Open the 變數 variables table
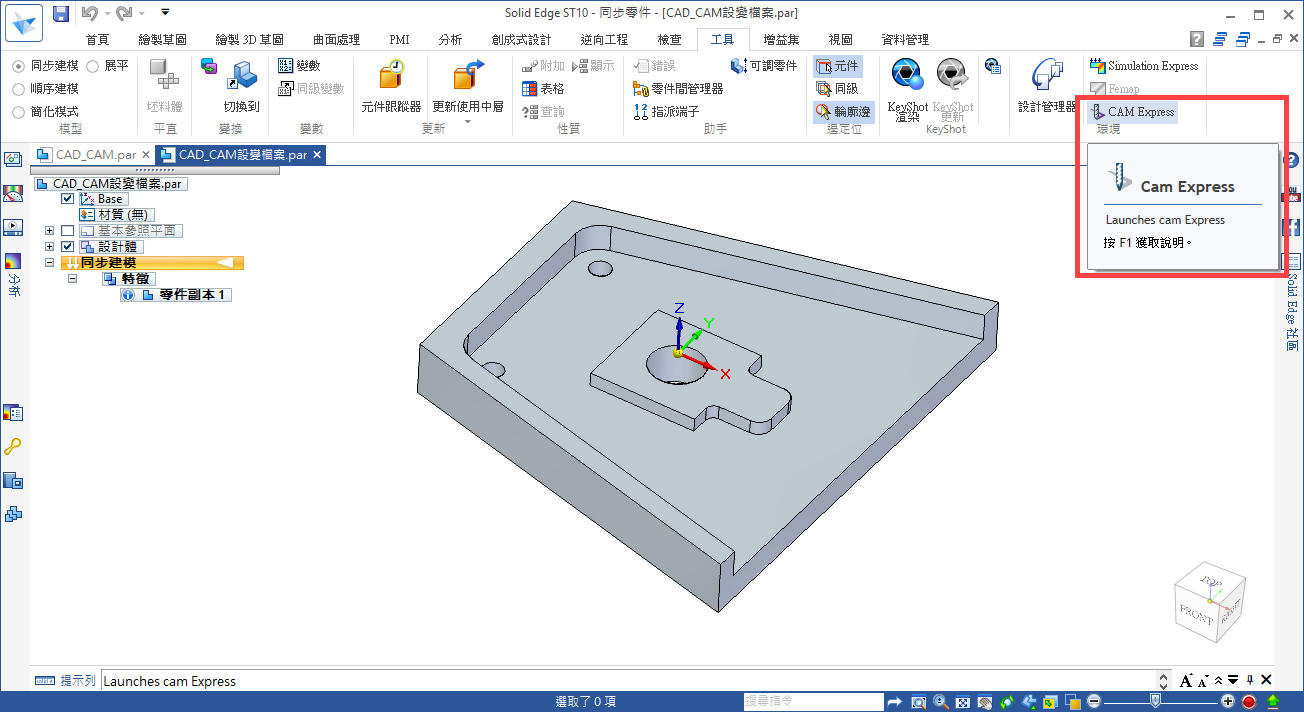This screenshot has width=1304, height=712. click(x=299, y=66)
